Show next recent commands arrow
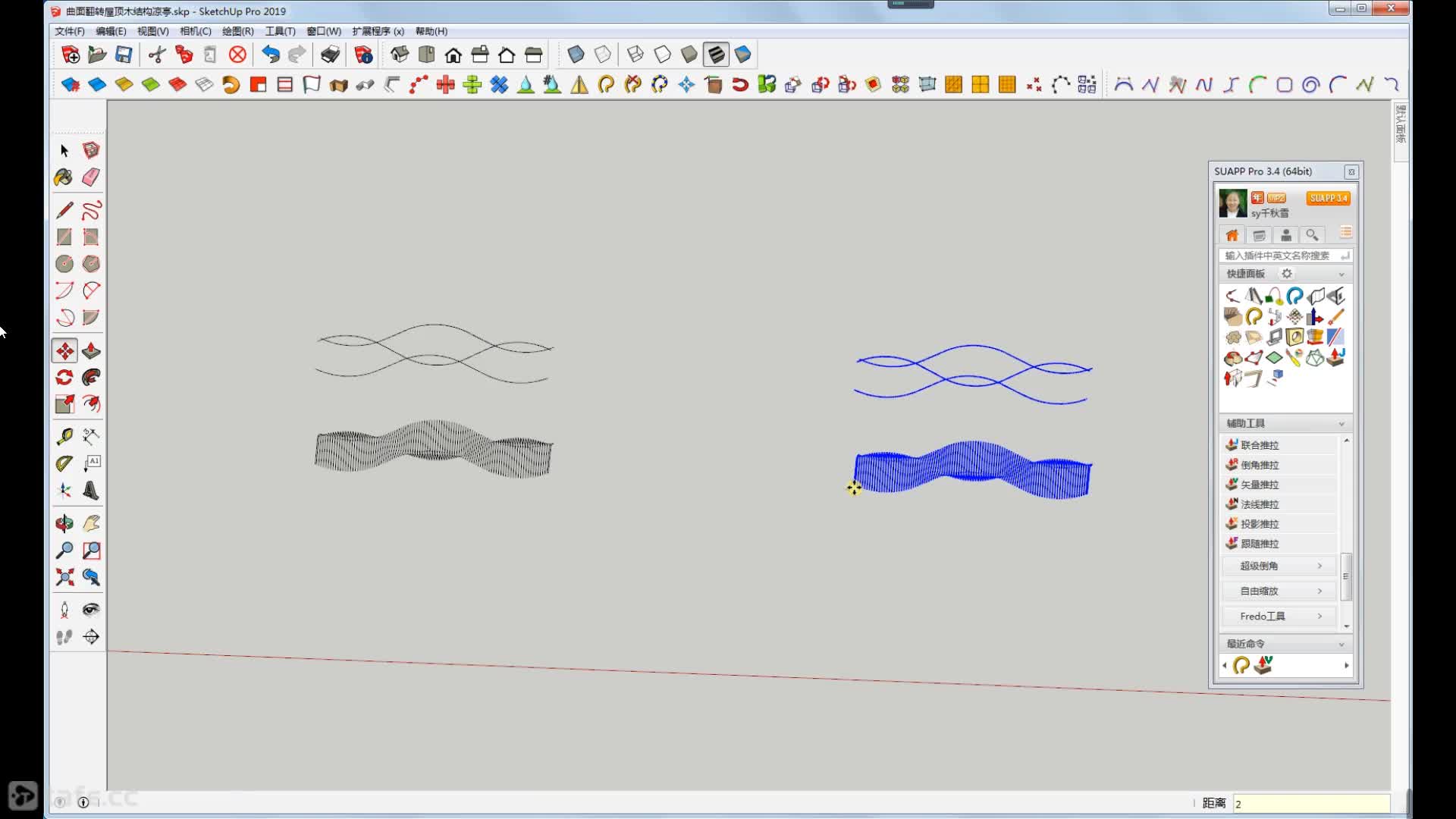 point(1347,666)
